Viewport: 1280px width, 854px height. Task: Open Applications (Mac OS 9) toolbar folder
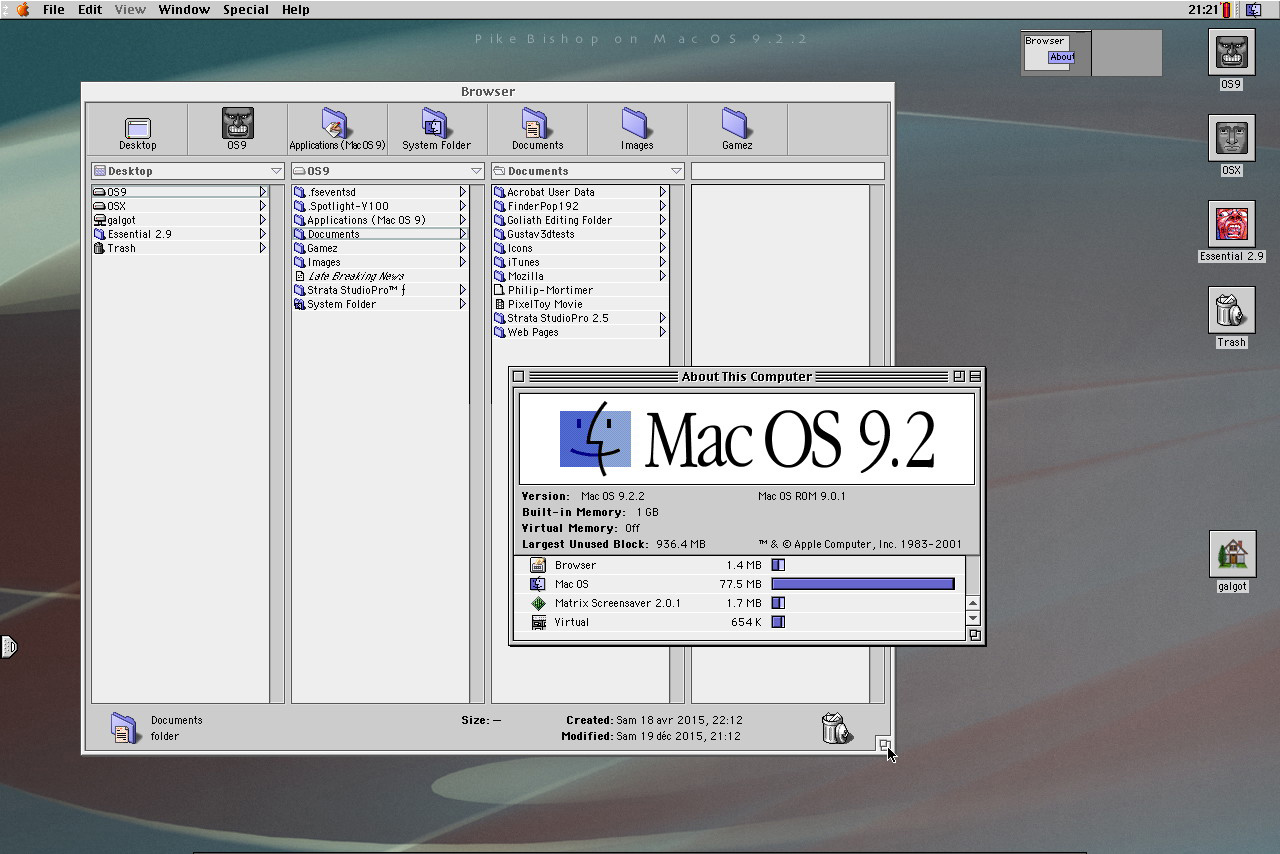pyautogui.click(x=337, y=129)
